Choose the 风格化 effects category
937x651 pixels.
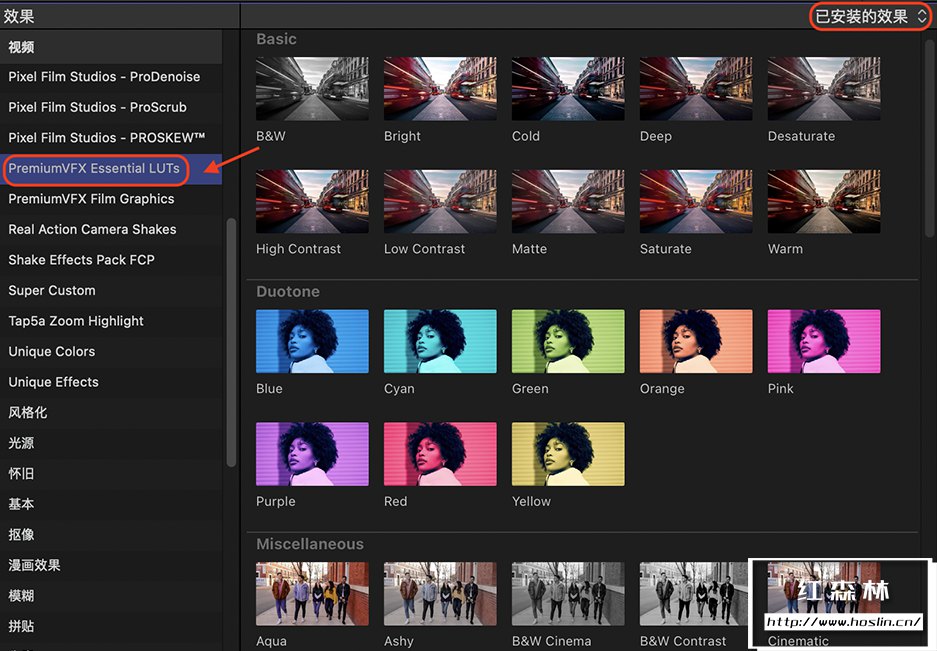coord(28,412)
